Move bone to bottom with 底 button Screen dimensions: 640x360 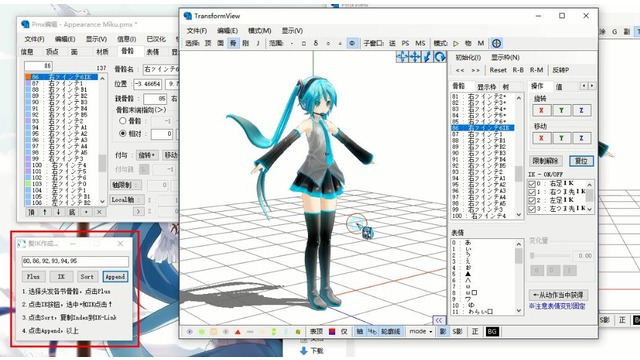pyautogui.click(x=72, y=212)
